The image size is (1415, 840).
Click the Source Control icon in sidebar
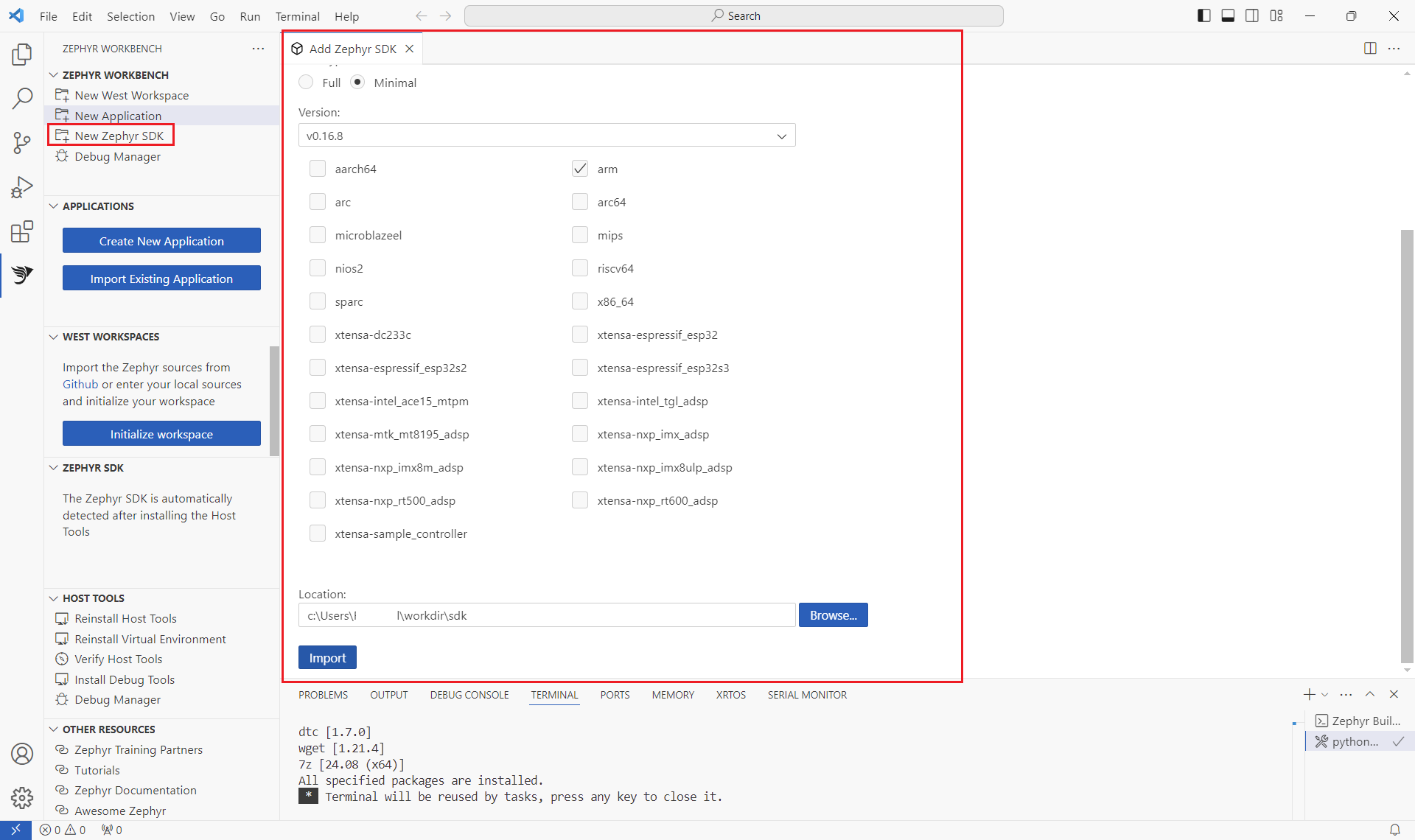(x=22, y=142)
